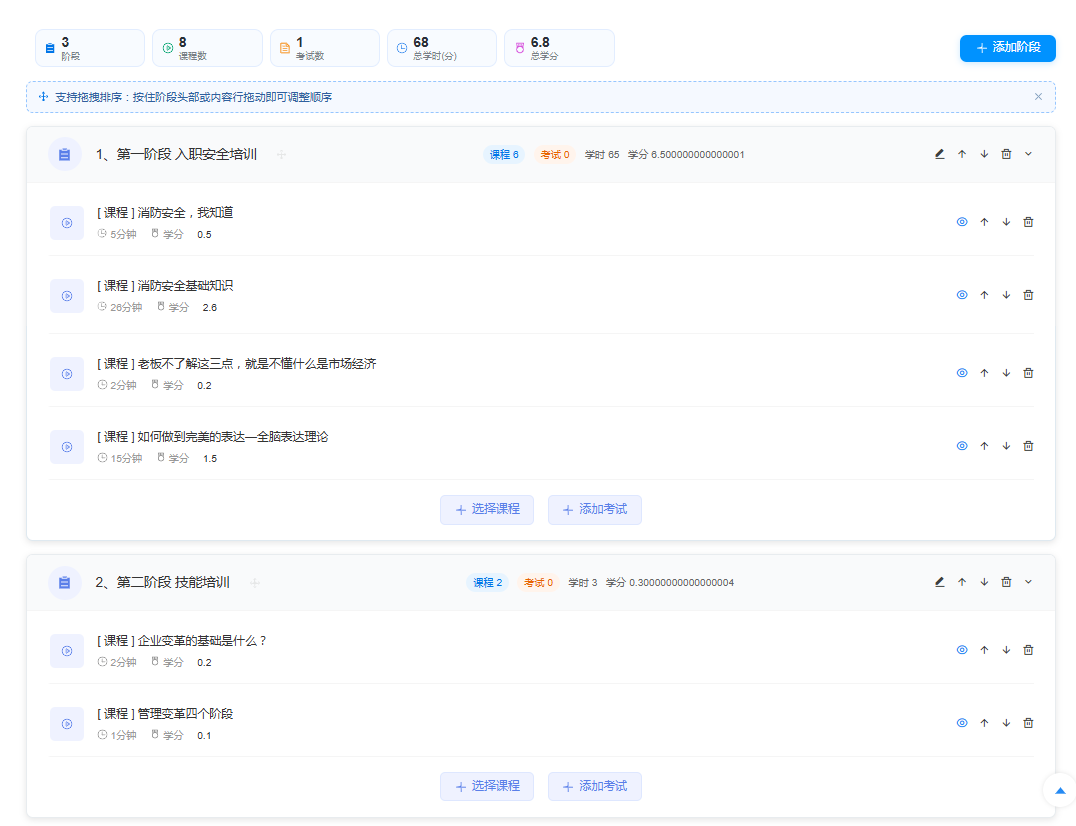
Task: Edit the 第二阶段 stage title with pencil icon
Action: pyautogui.click(x=939, y=581)
